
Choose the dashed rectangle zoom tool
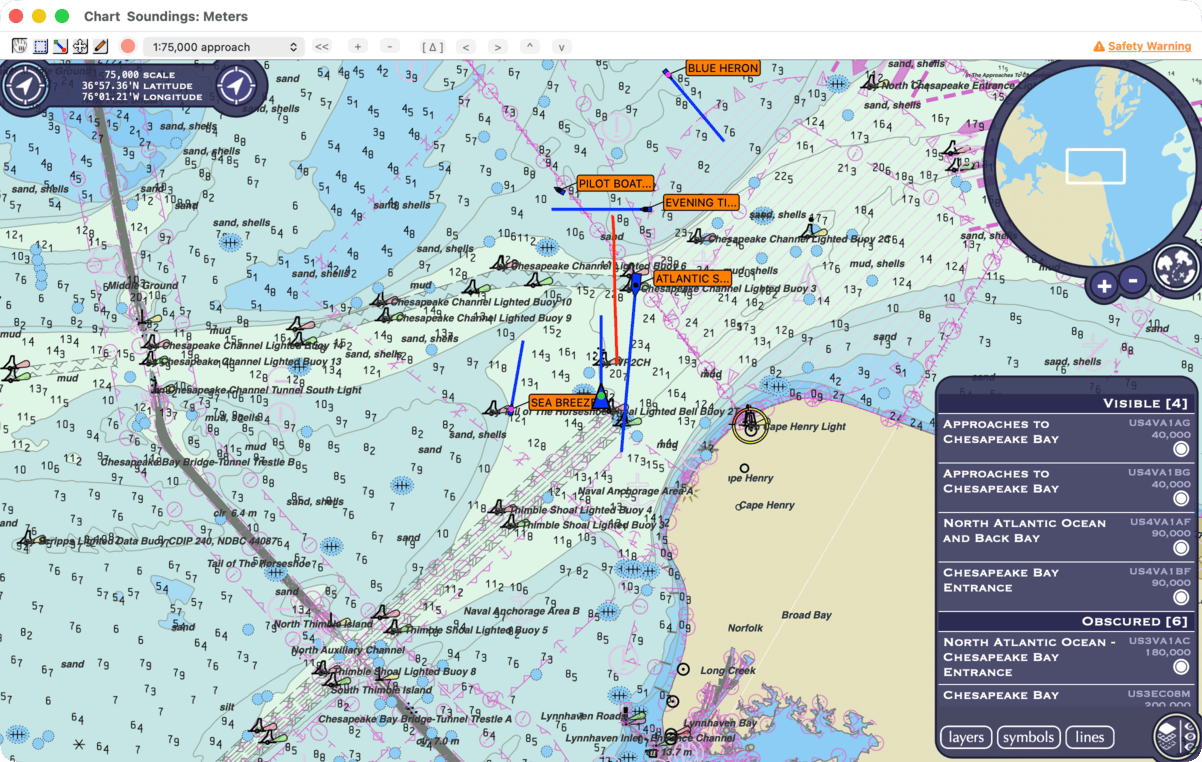tap(40, 46)
